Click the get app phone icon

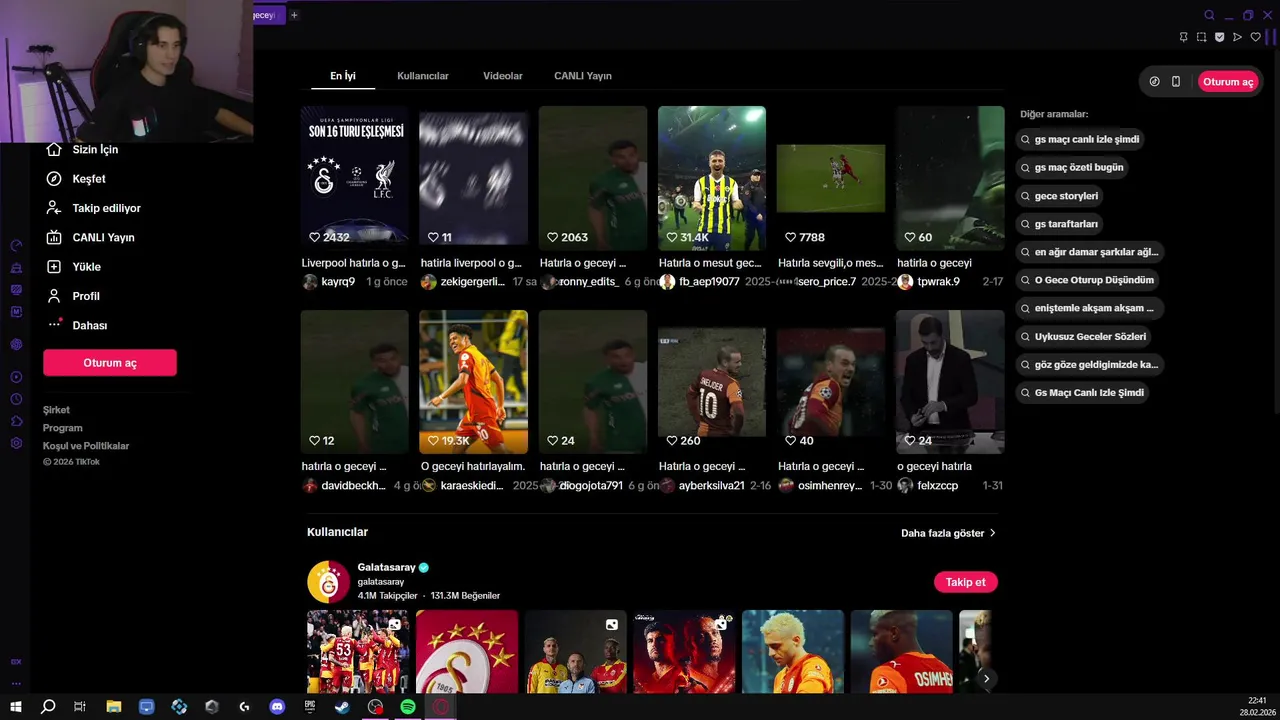1176,82
